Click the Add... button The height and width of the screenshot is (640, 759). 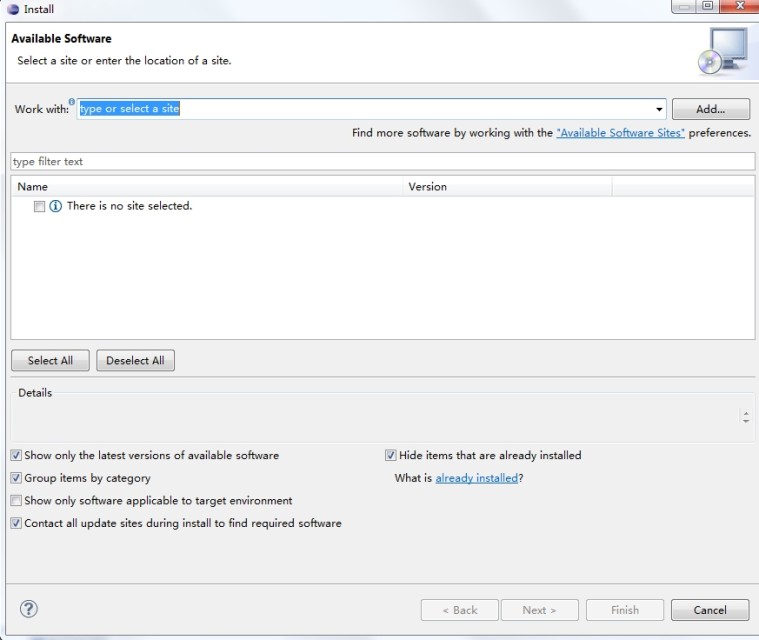pyautogui.click(x=711, y=109)
